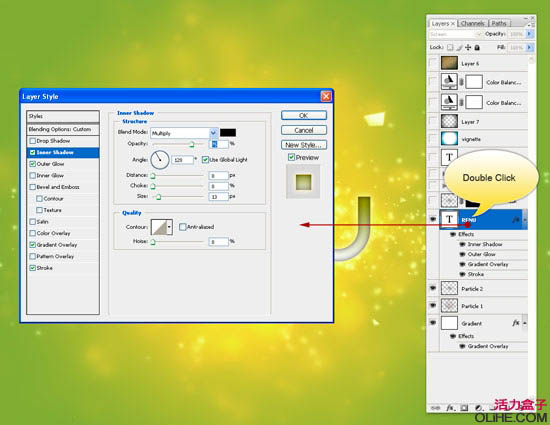Click the lock transparent pixels icon

tap(450, 47)
